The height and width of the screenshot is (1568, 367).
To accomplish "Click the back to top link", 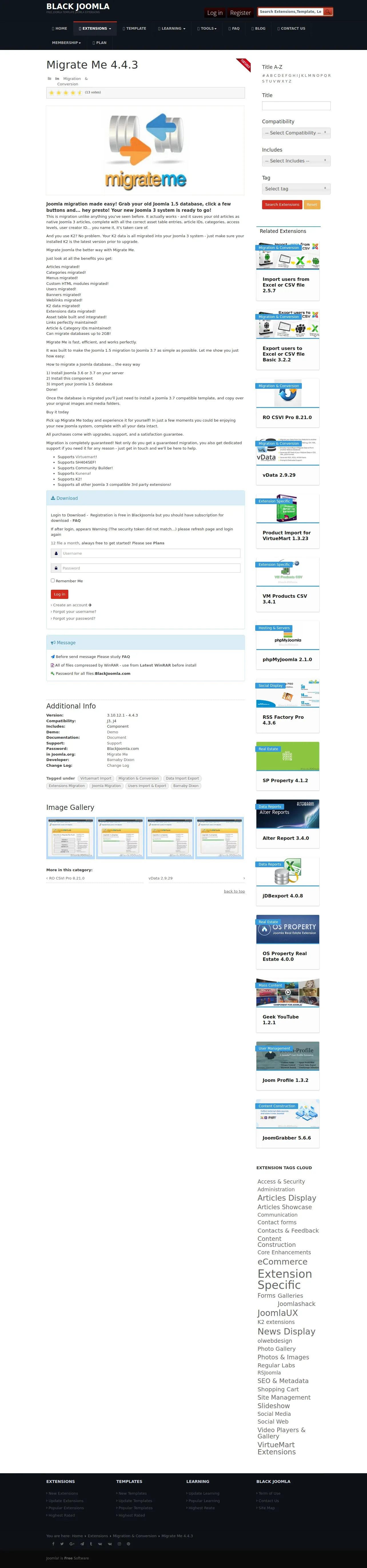I will click(234, 891).
